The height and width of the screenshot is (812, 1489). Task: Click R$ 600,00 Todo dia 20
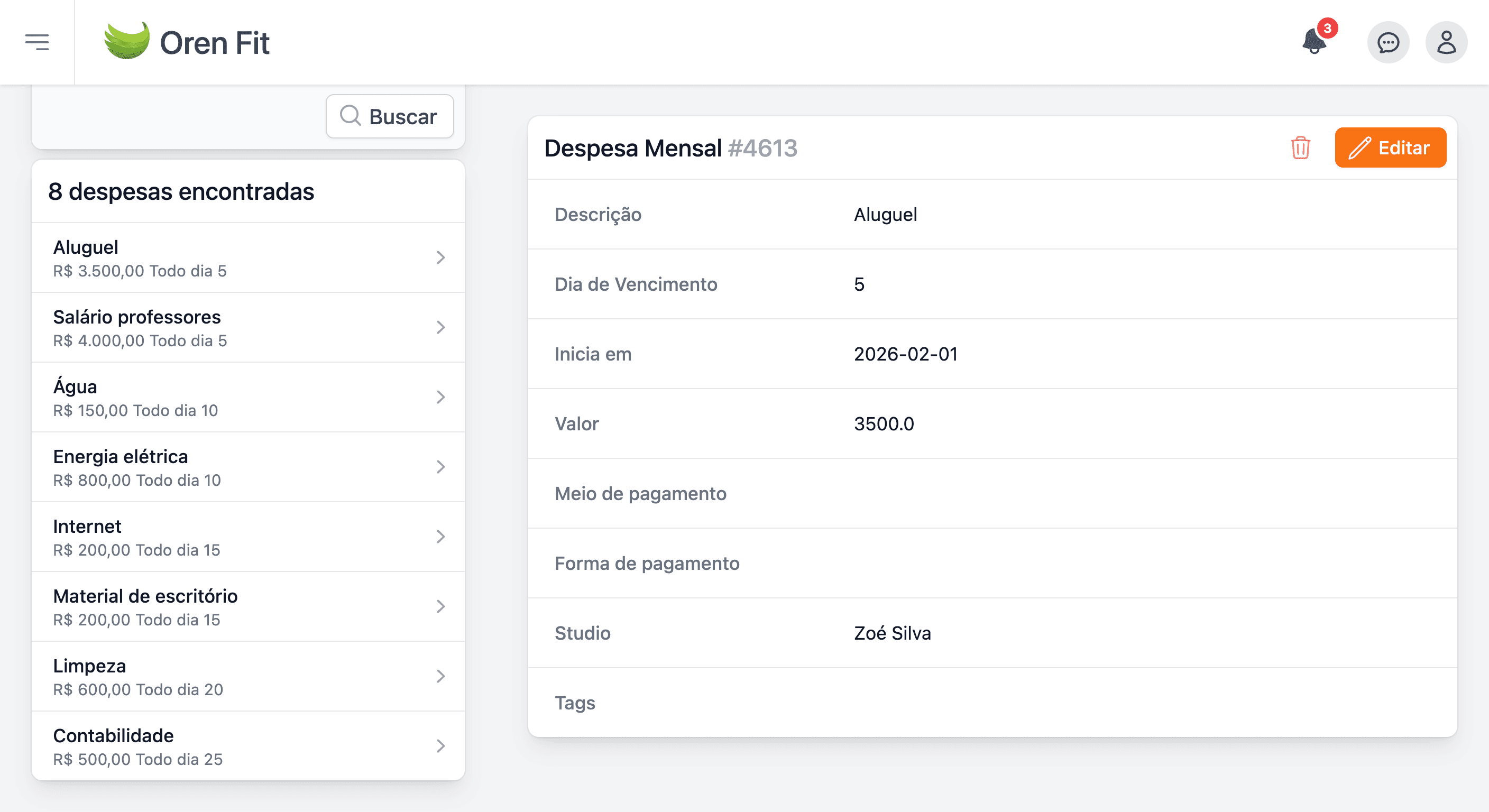coord(138,690)
